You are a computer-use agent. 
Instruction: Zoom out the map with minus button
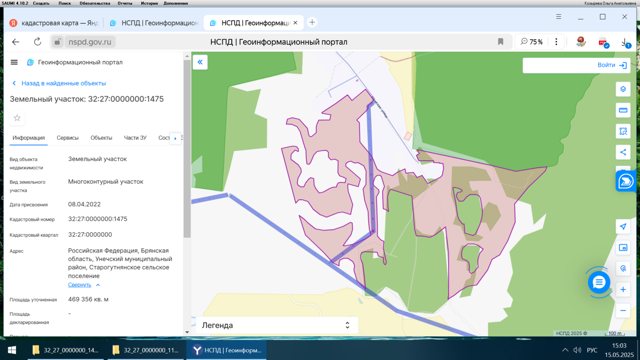(x=623, y=311)
